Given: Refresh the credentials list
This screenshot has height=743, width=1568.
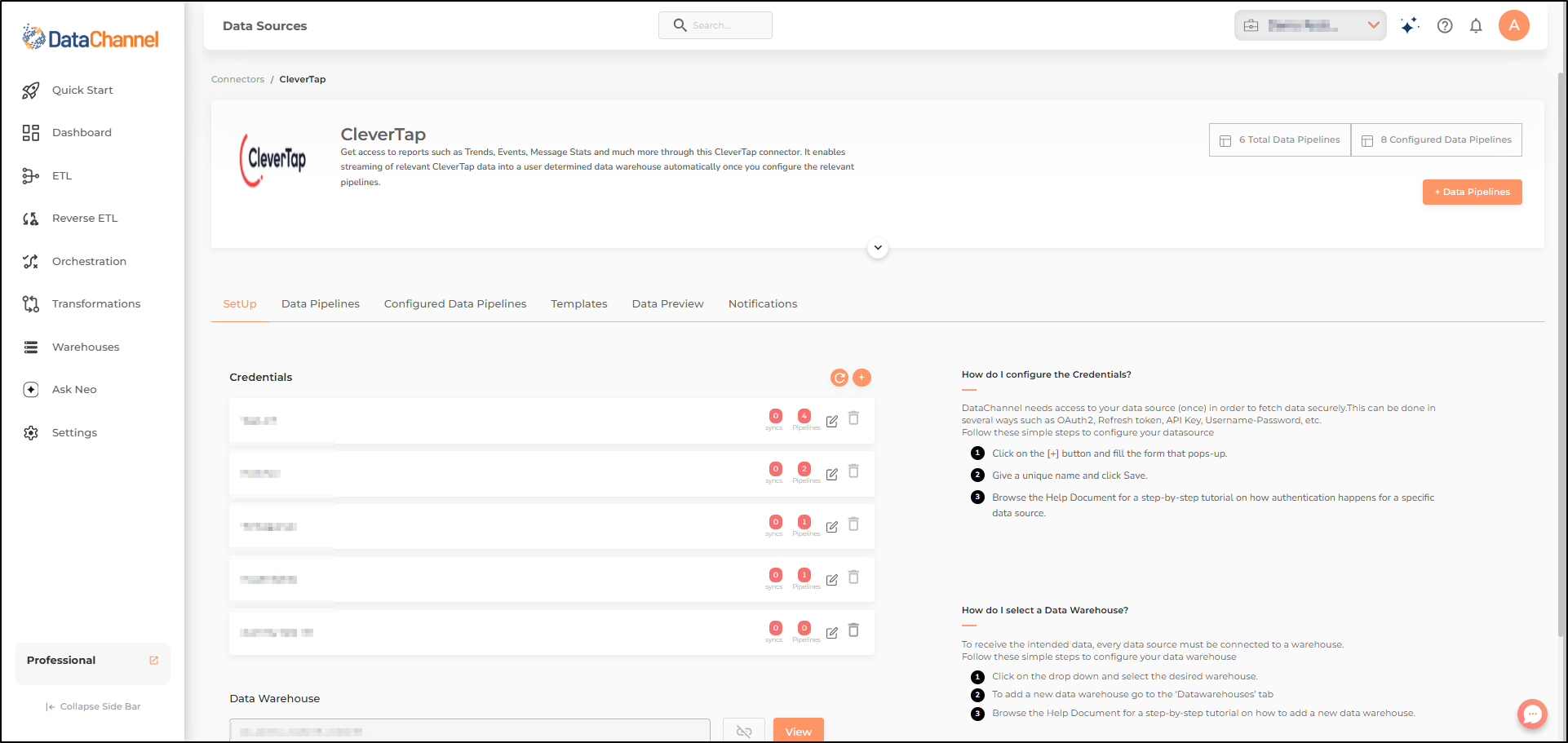Looking at the screenshot, I should coord(839,378).
